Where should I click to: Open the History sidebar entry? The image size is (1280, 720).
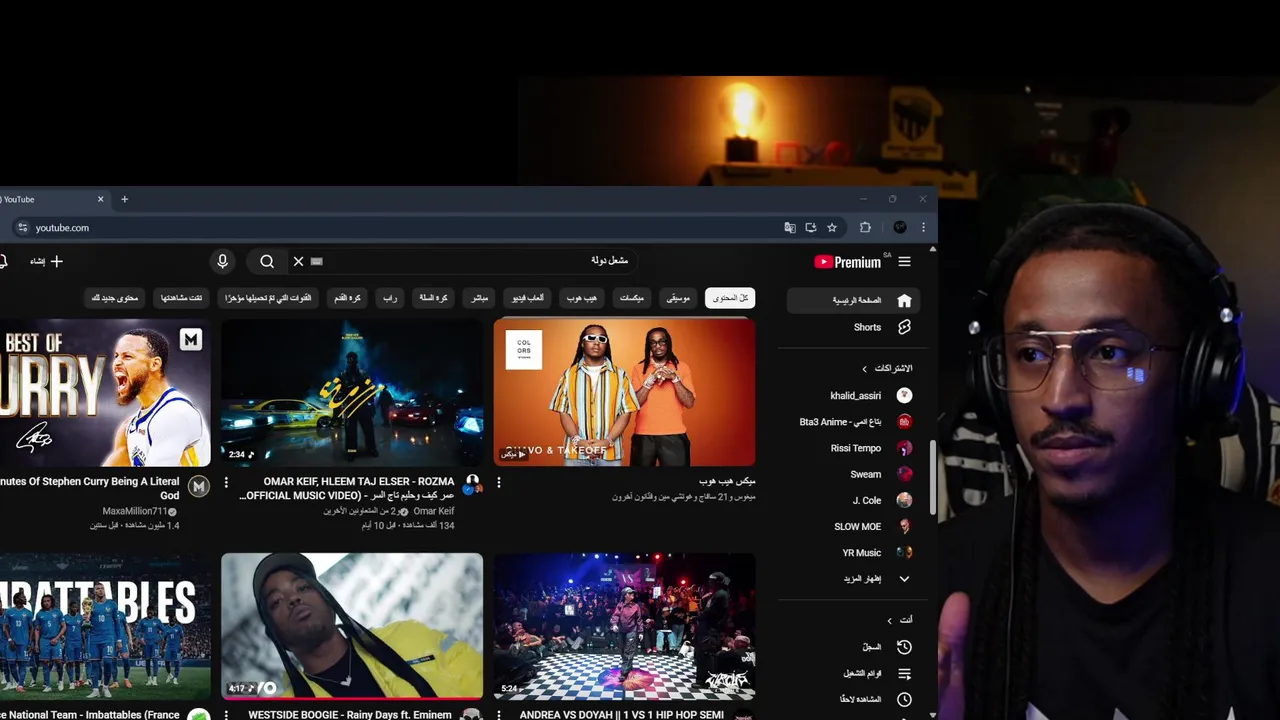pyautogui.click(x=853, y=647)
